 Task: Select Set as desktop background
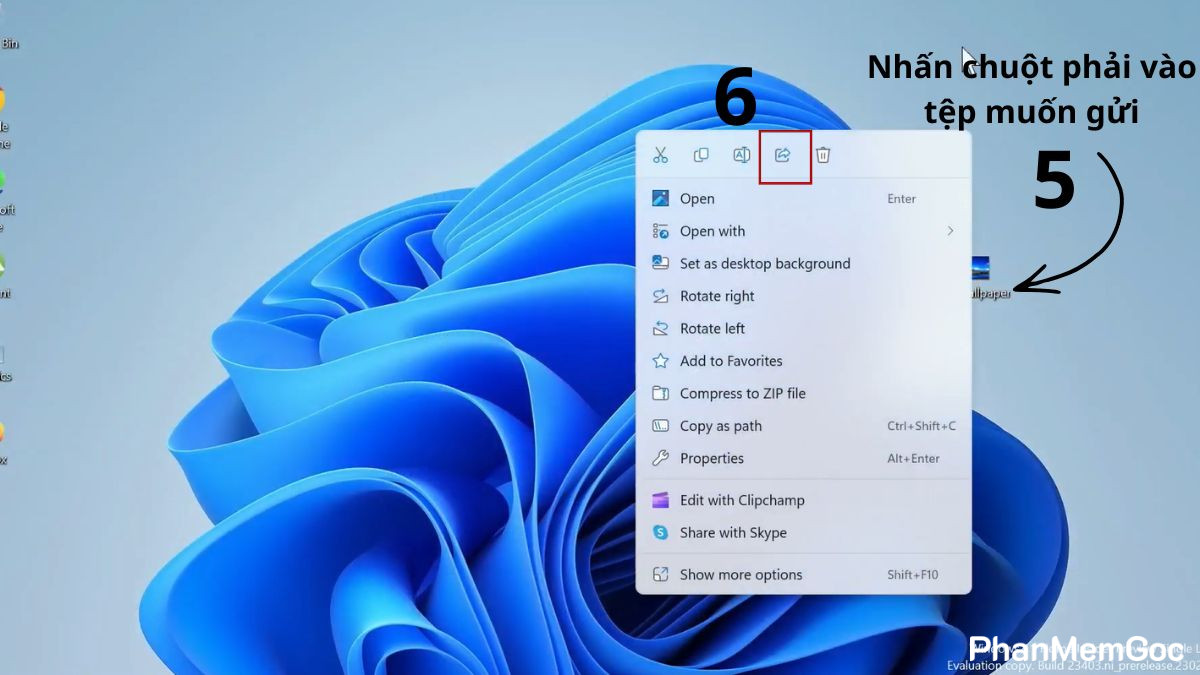[803, 264]
